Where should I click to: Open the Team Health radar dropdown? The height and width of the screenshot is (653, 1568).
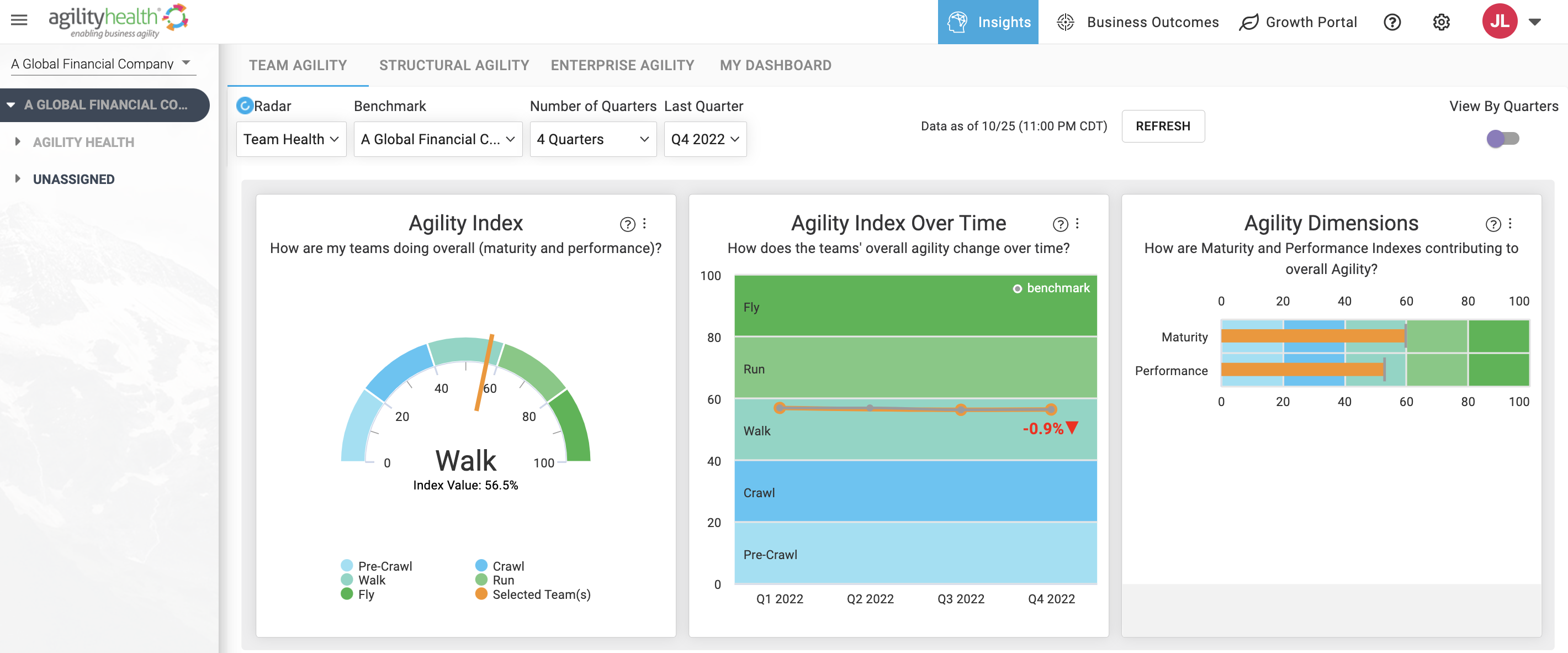click(x=291, y=139)
